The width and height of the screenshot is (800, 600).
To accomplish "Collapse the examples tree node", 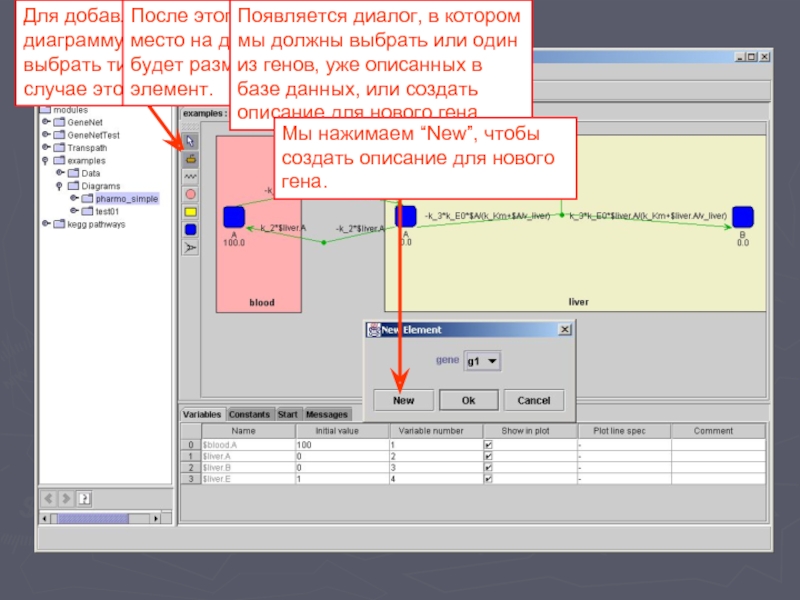I will coord(45,161).
